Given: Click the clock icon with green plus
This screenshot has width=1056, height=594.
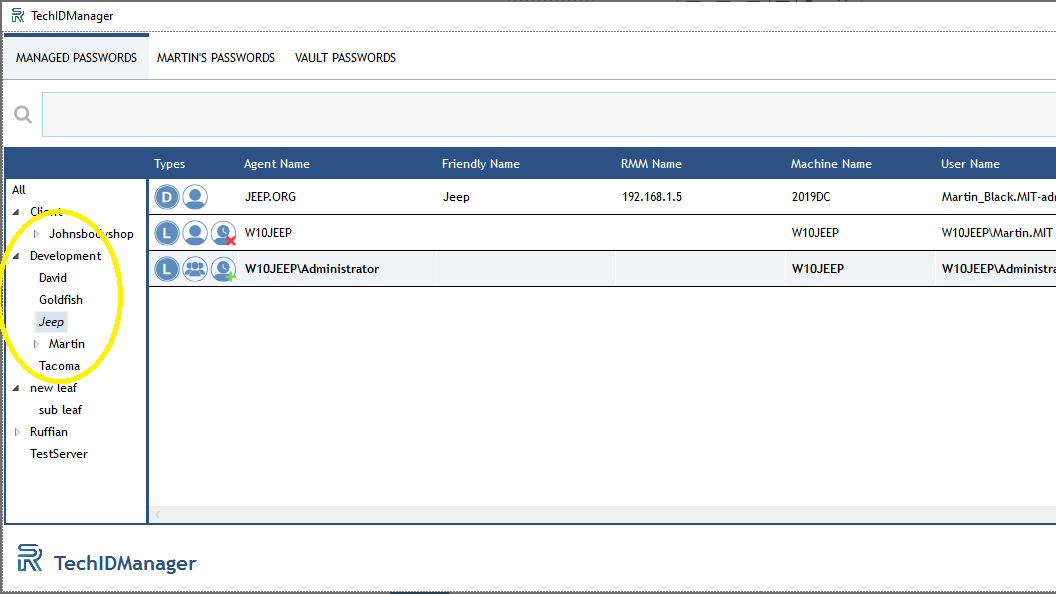Looking at the screenshot, I should coord(224,269).
